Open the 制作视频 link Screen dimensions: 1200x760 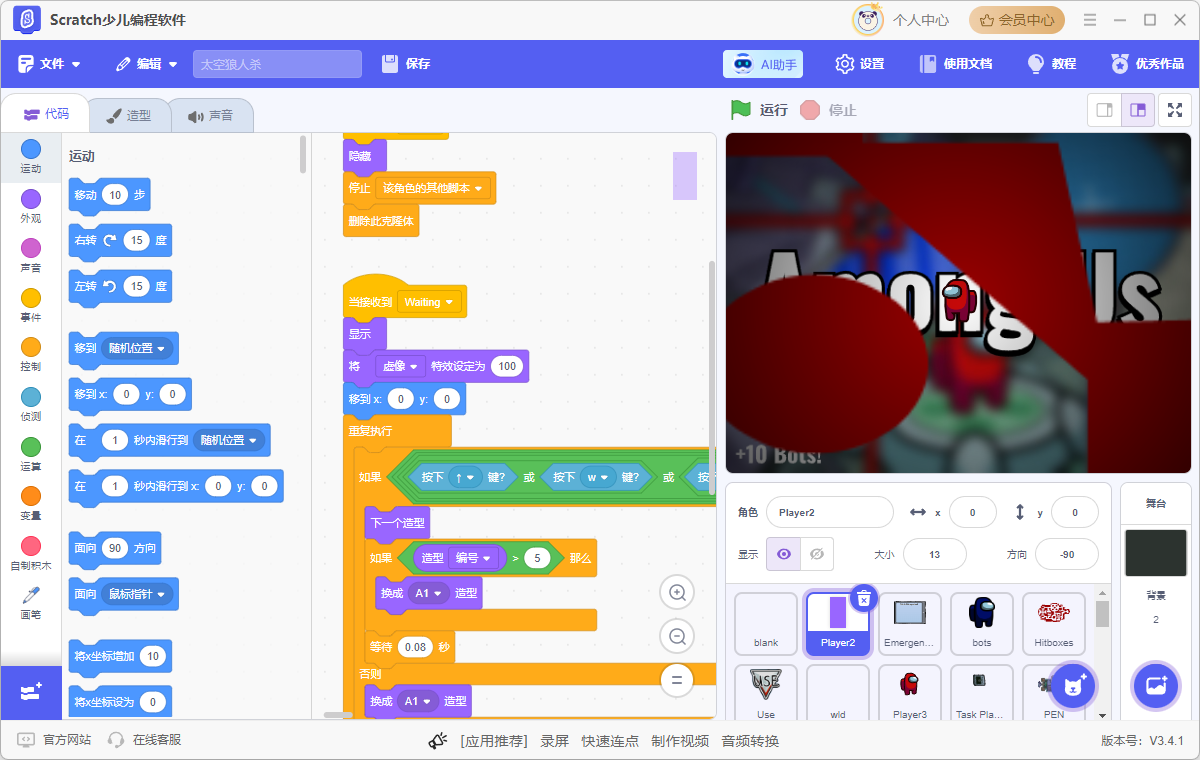[x=680, y=741]
